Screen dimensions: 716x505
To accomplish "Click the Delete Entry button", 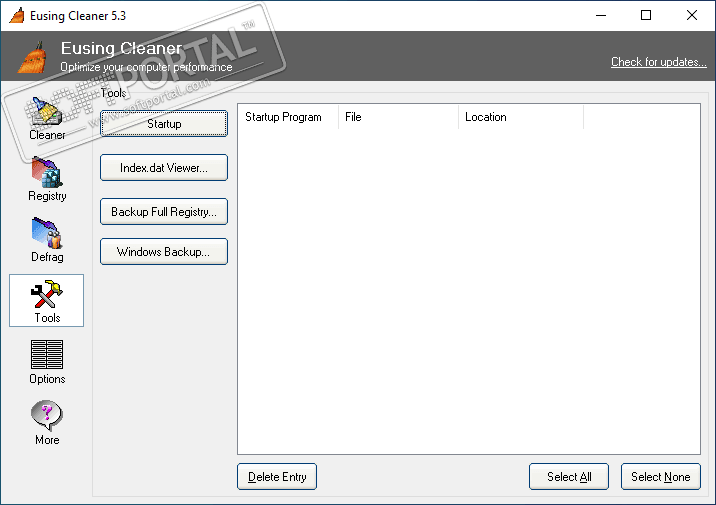I will click(277, 477).
